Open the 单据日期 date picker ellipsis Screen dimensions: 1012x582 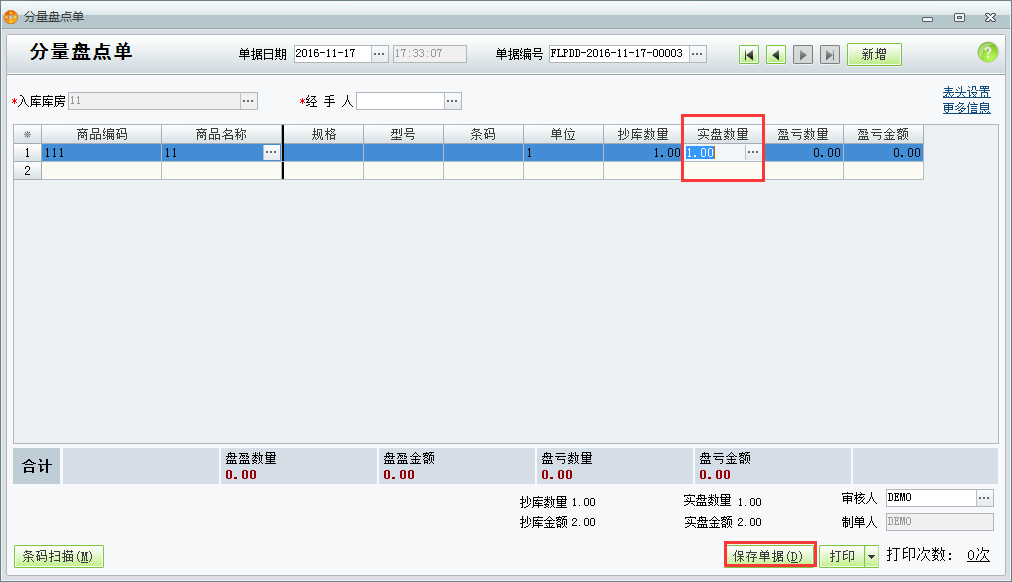point(379,54)
